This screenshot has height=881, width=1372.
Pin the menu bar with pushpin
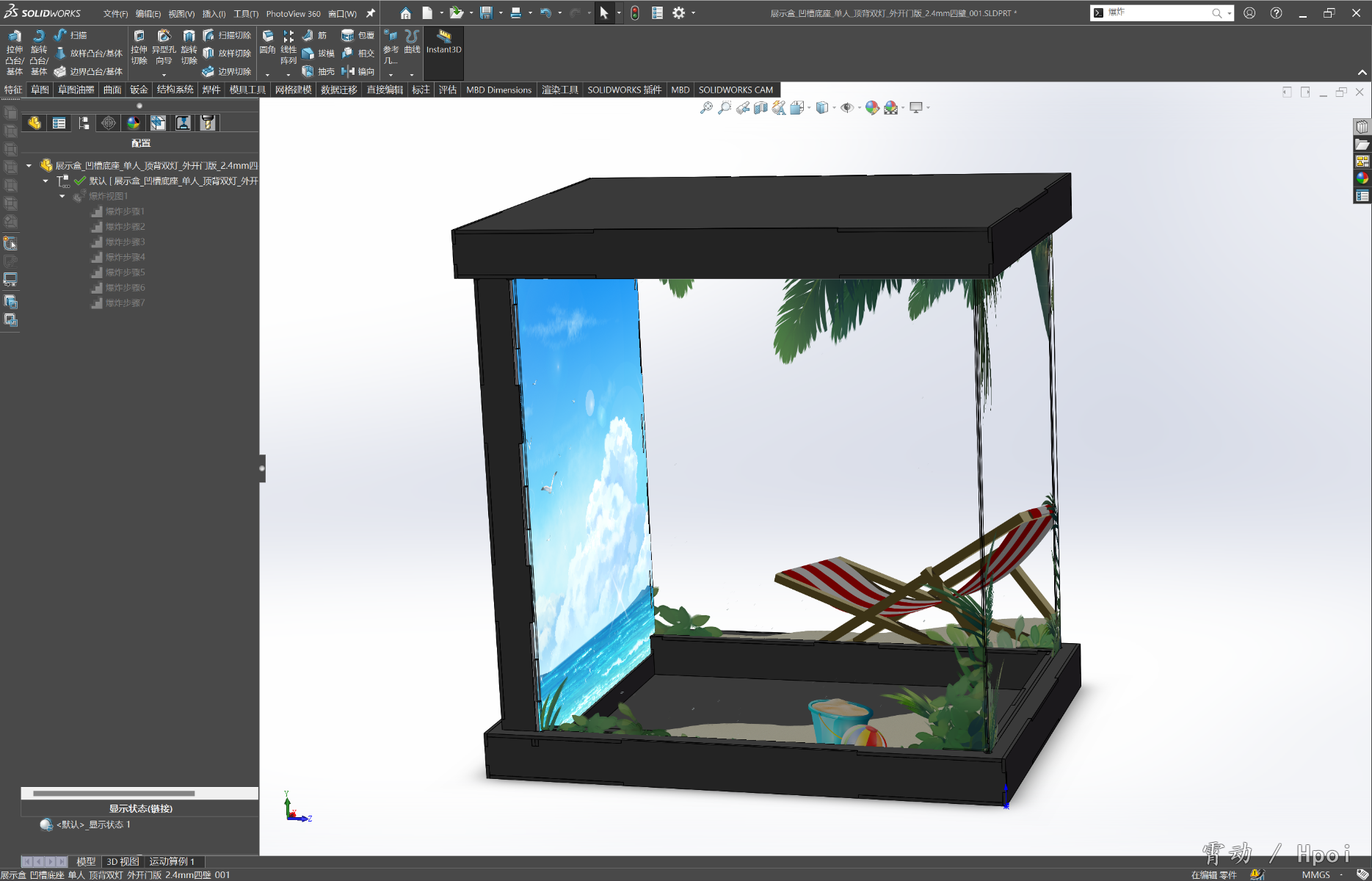click(371, 13)
